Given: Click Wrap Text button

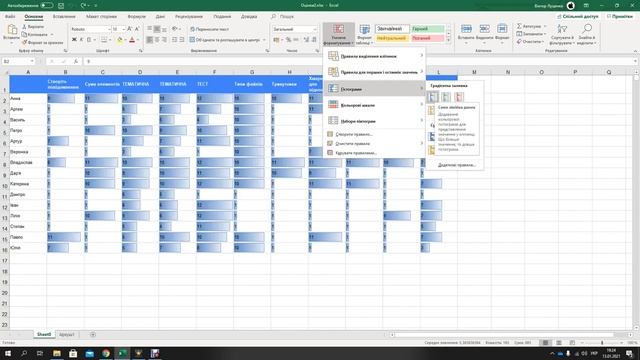Looking at the screenshot, I should click(209, 29).
